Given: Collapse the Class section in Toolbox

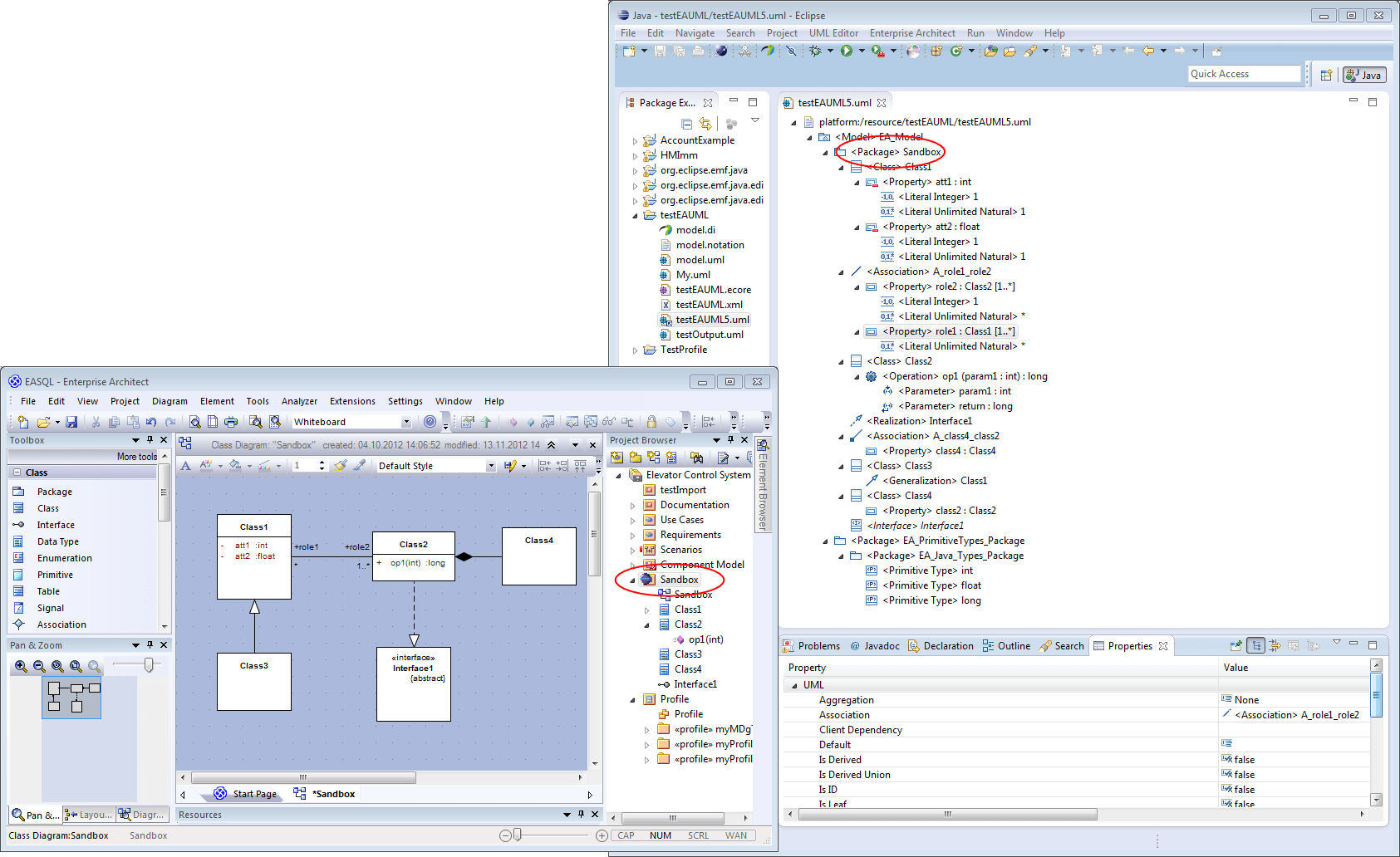Looking at the screenshot, I should tap(17, 473).
